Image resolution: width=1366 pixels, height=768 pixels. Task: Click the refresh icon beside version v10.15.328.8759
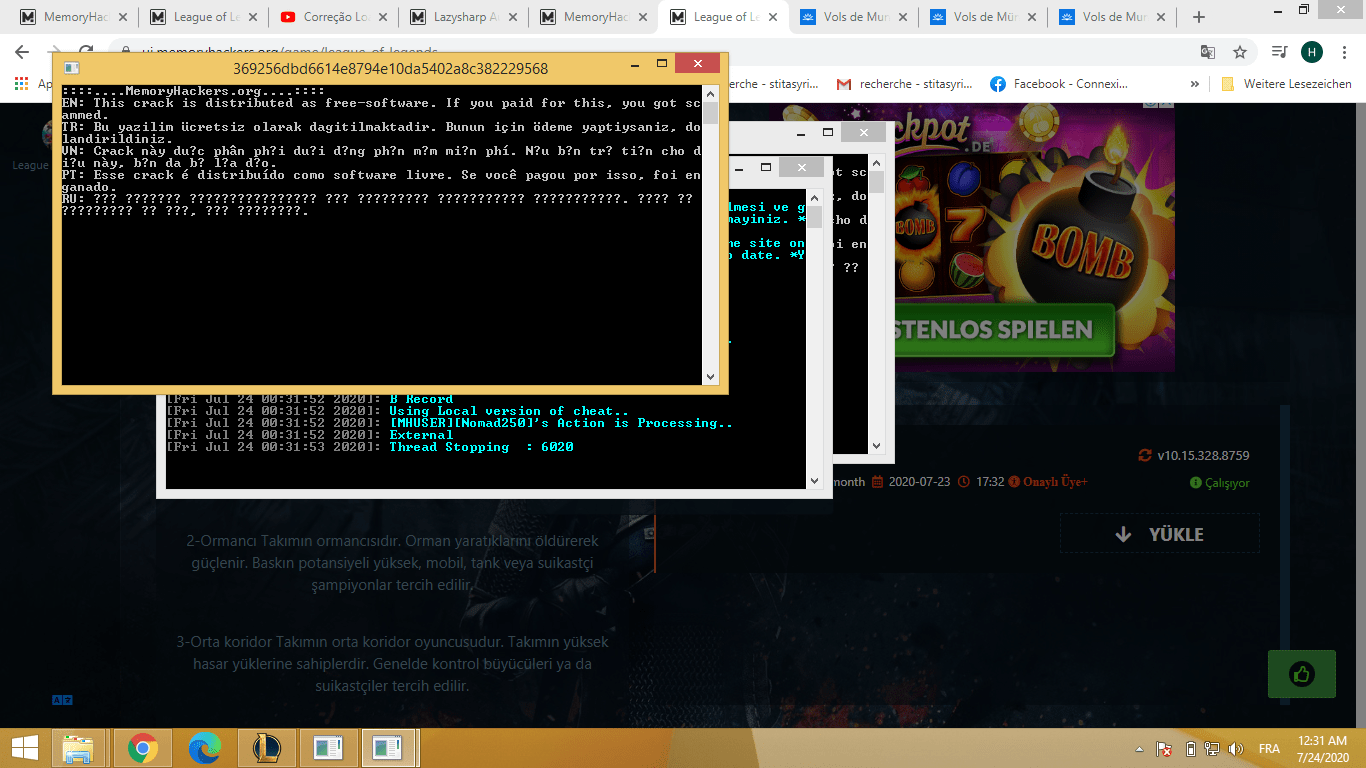1145,455
